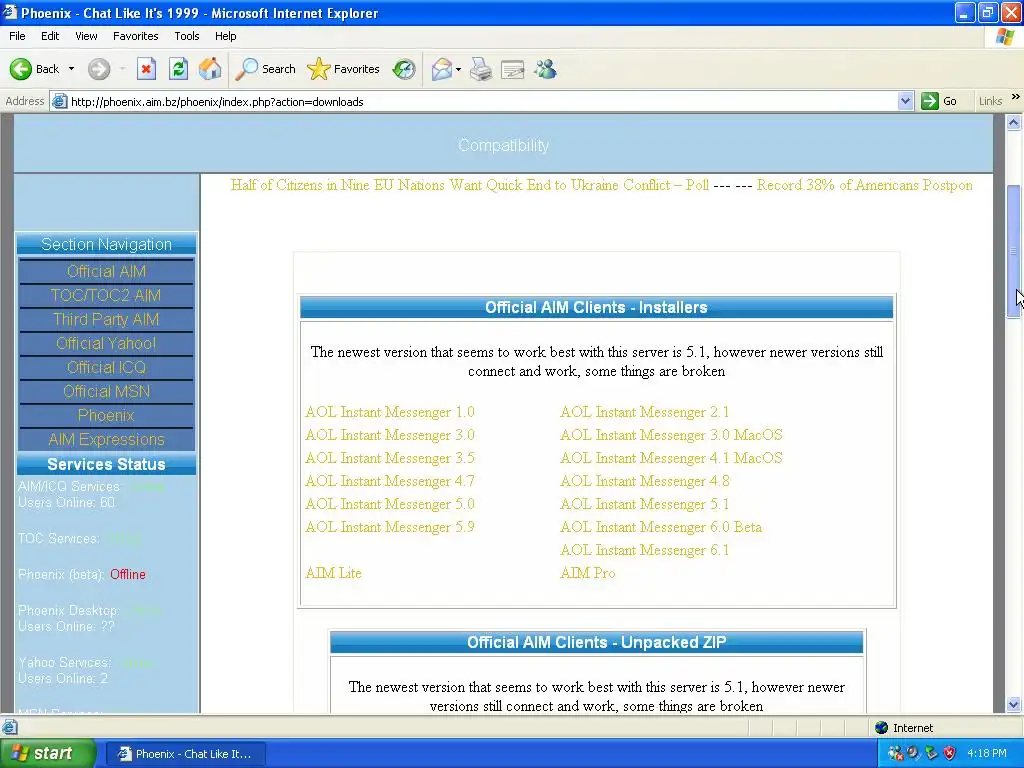Screen dimensions: 1024x768
Task: Open the AIM Expressions navigation link
Action: tap(106, 440)
